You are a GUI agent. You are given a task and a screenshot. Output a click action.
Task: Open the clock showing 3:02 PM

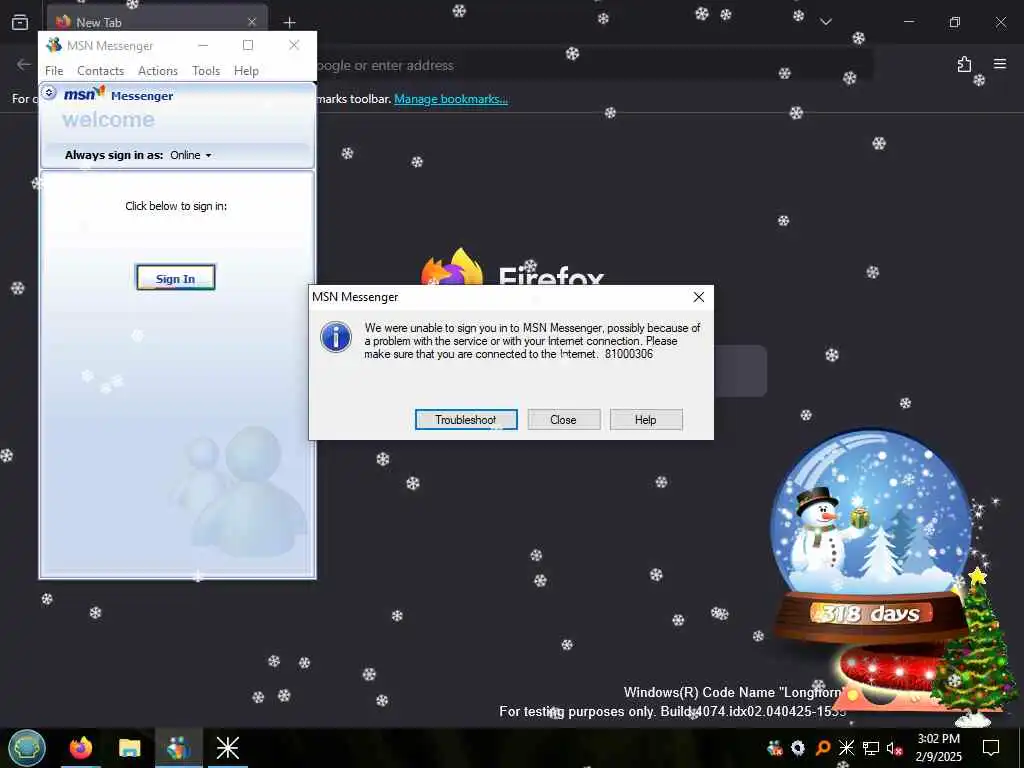[x=938, y=748]
